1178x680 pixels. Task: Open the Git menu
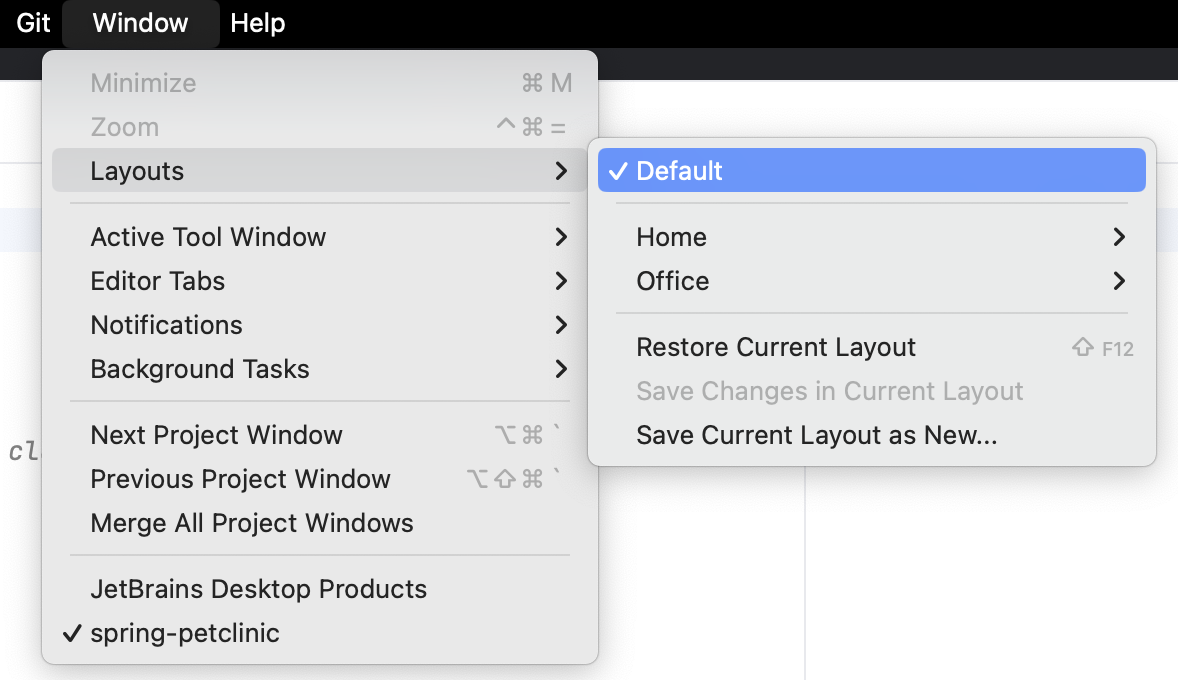point(31,23)
